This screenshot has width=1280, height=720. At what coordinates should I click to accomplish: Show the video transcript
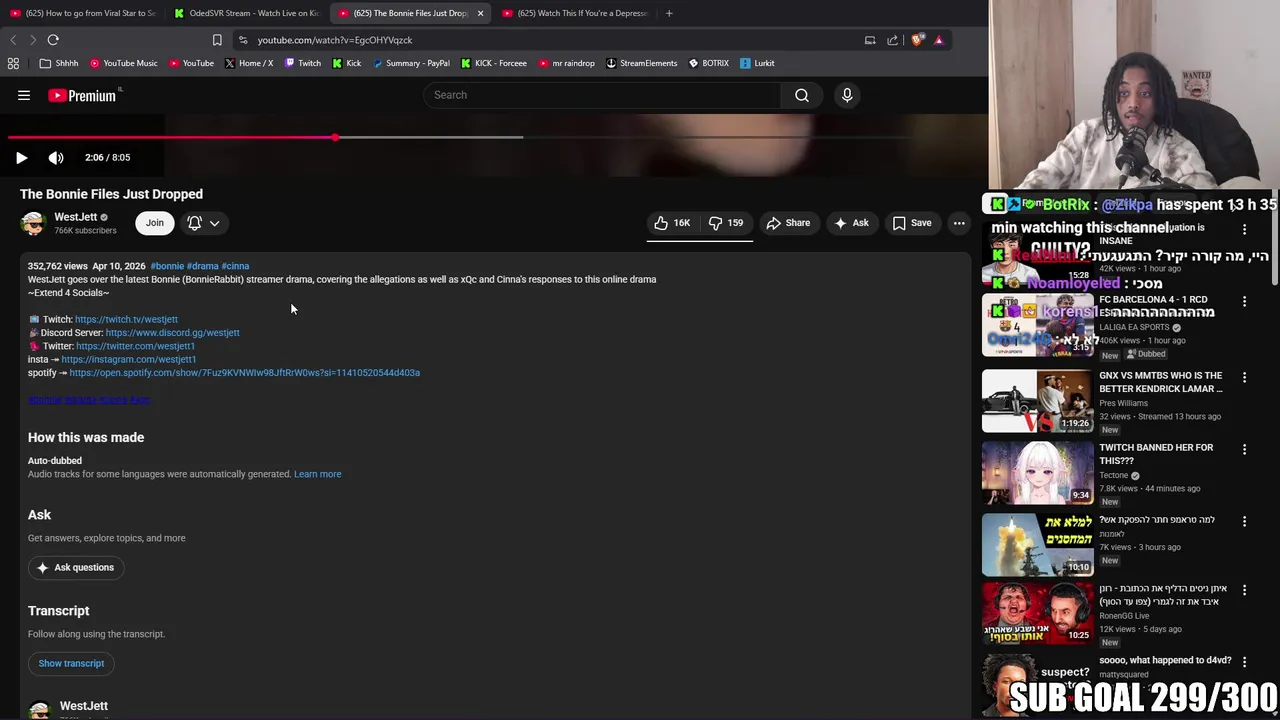point(71,663)
